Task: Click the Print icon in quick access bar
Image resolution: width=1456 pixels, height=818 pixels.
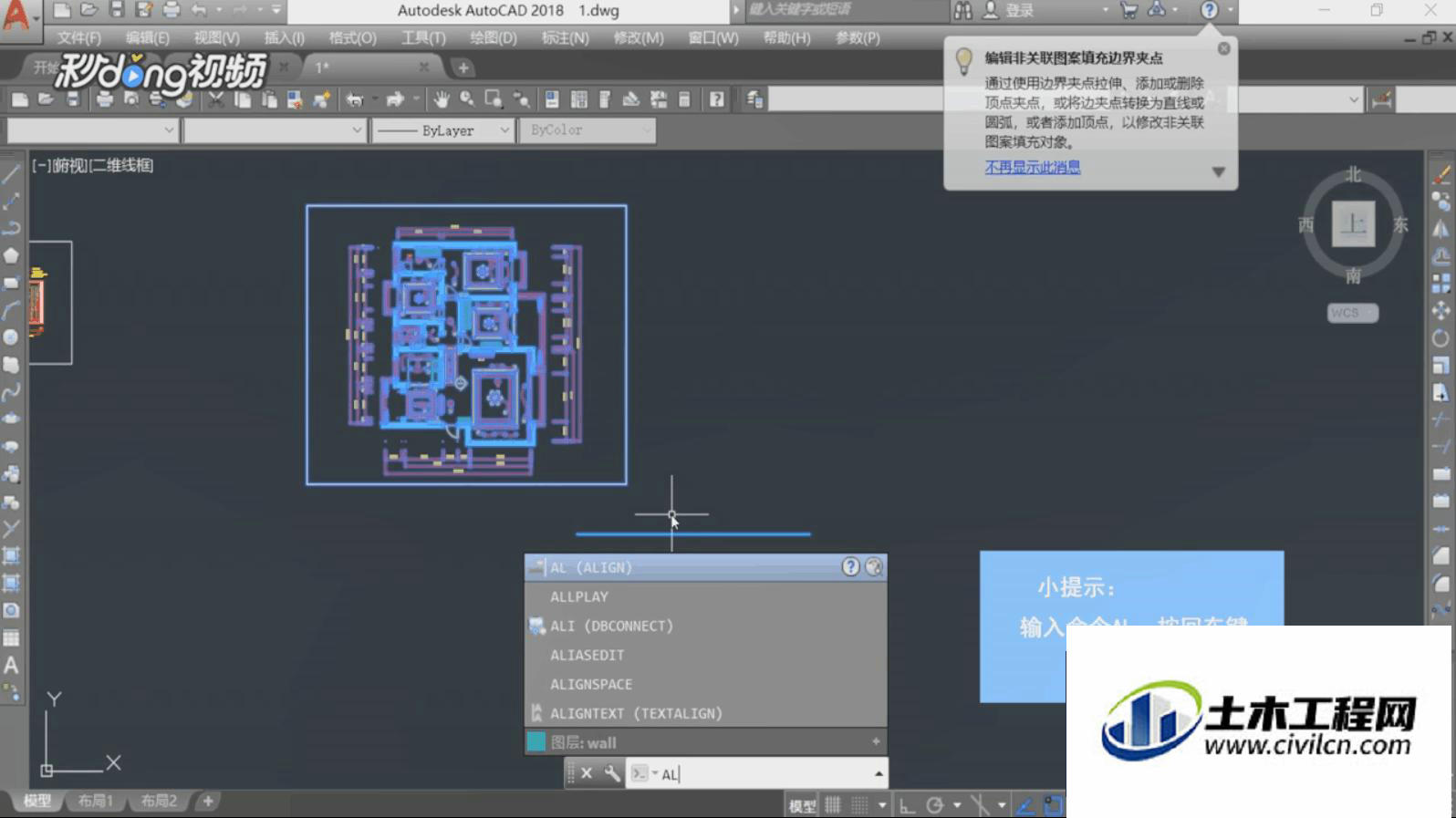Action: (x=171, y=10)
